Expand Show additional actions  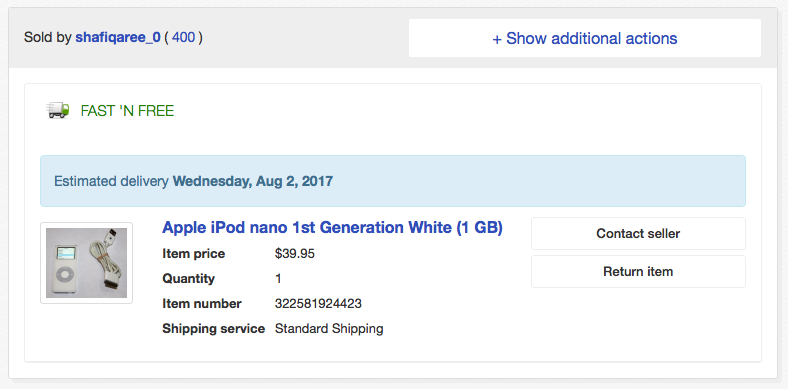(584, 38)
